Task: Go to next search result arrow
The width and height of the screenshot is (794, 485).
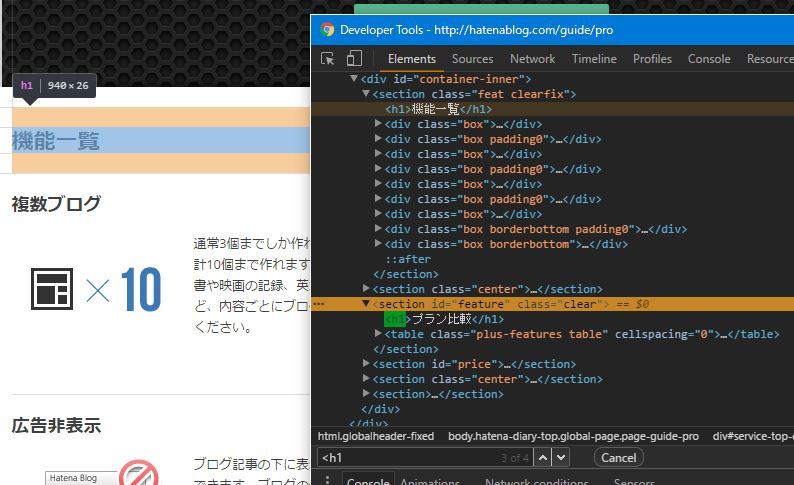Action: [x=561, y=458]
